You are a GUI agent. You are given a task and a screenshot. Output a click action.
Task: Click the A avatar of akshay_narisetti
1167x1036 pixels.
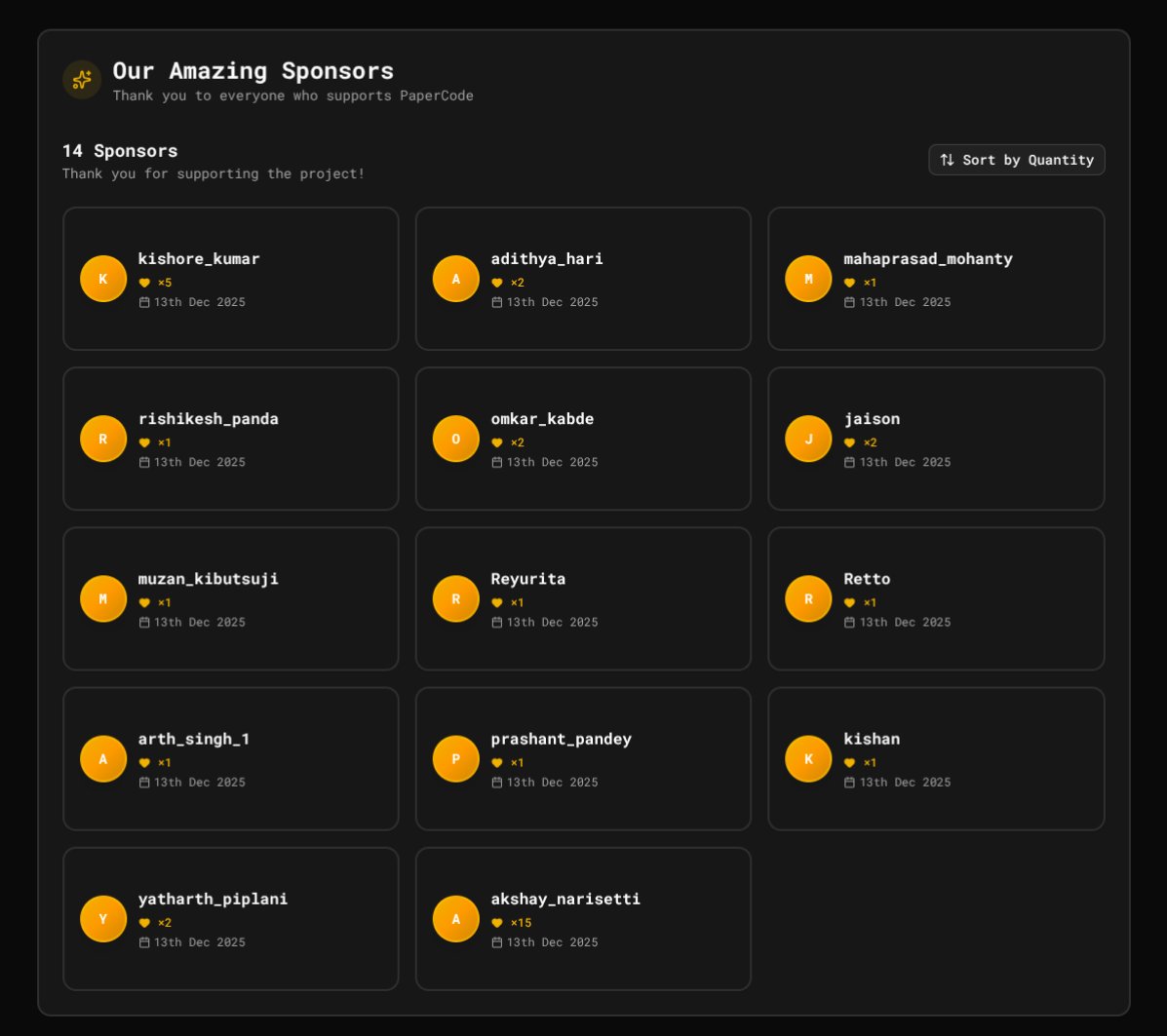[x=455, y=919]
